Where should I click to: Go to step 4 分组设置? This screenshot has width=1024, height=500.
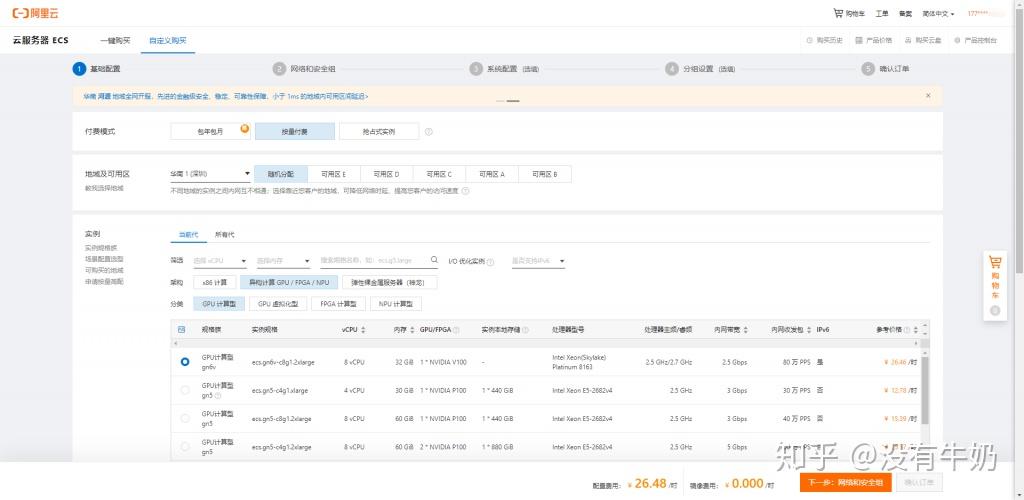700,69
